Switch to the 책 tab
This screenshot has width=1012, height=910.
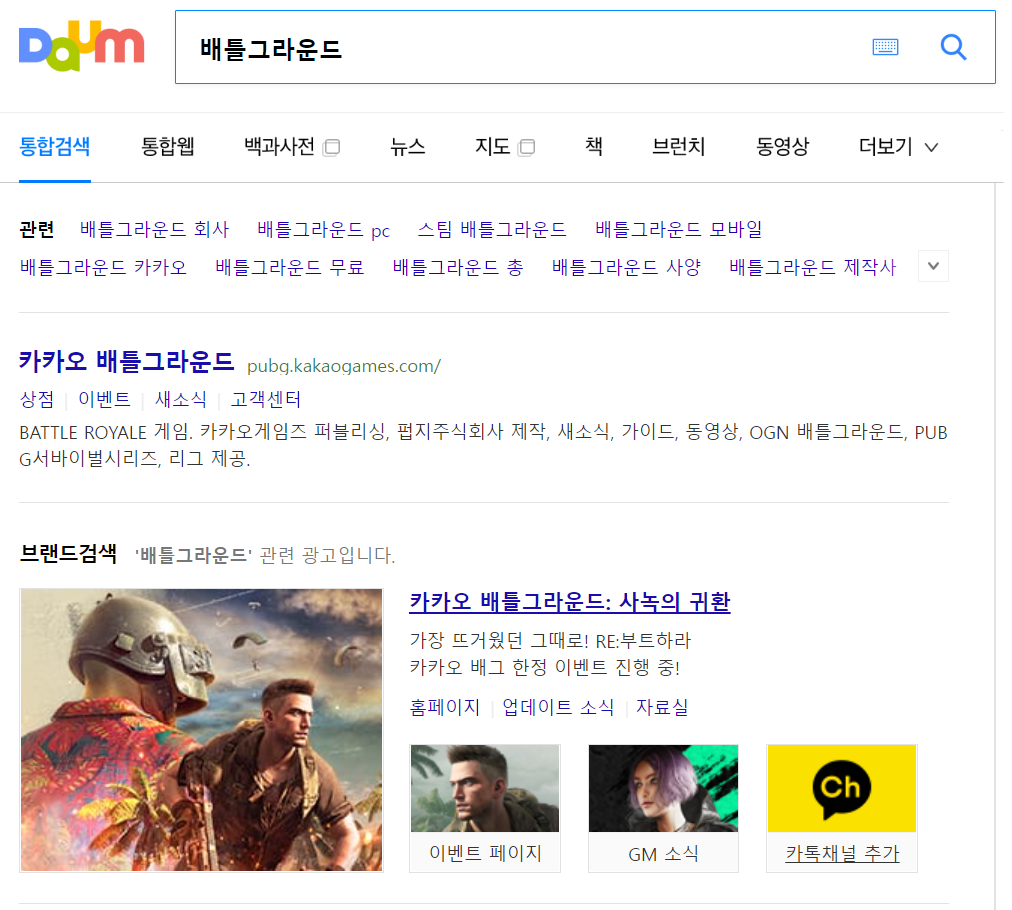tap(594, 147)
